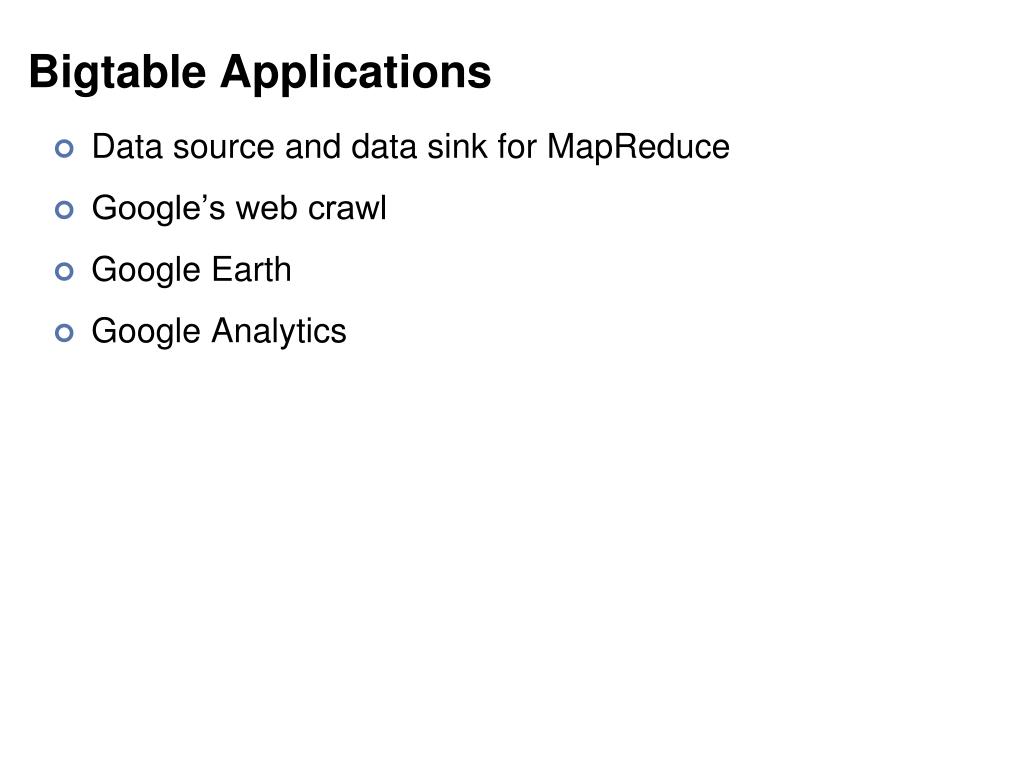Select the word Bigtable in the title
This screenshot has height=768, width=1024.
(x=118, y=73)
